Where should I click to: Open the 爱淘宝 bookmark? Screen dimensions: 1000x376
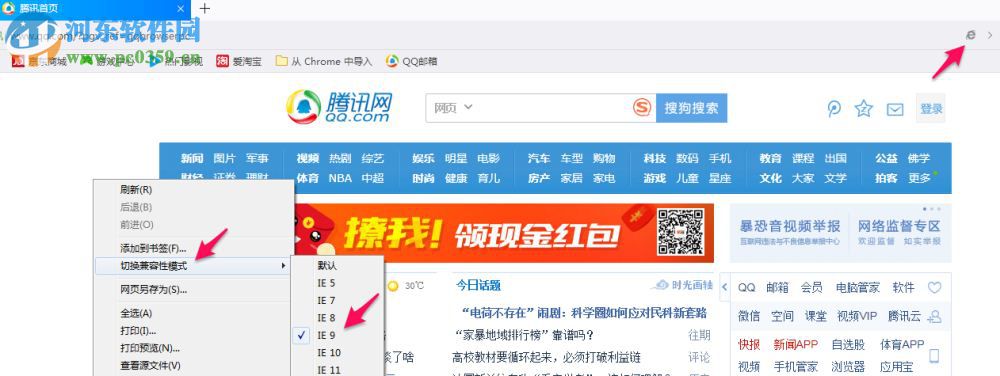(x=239, y=61)
